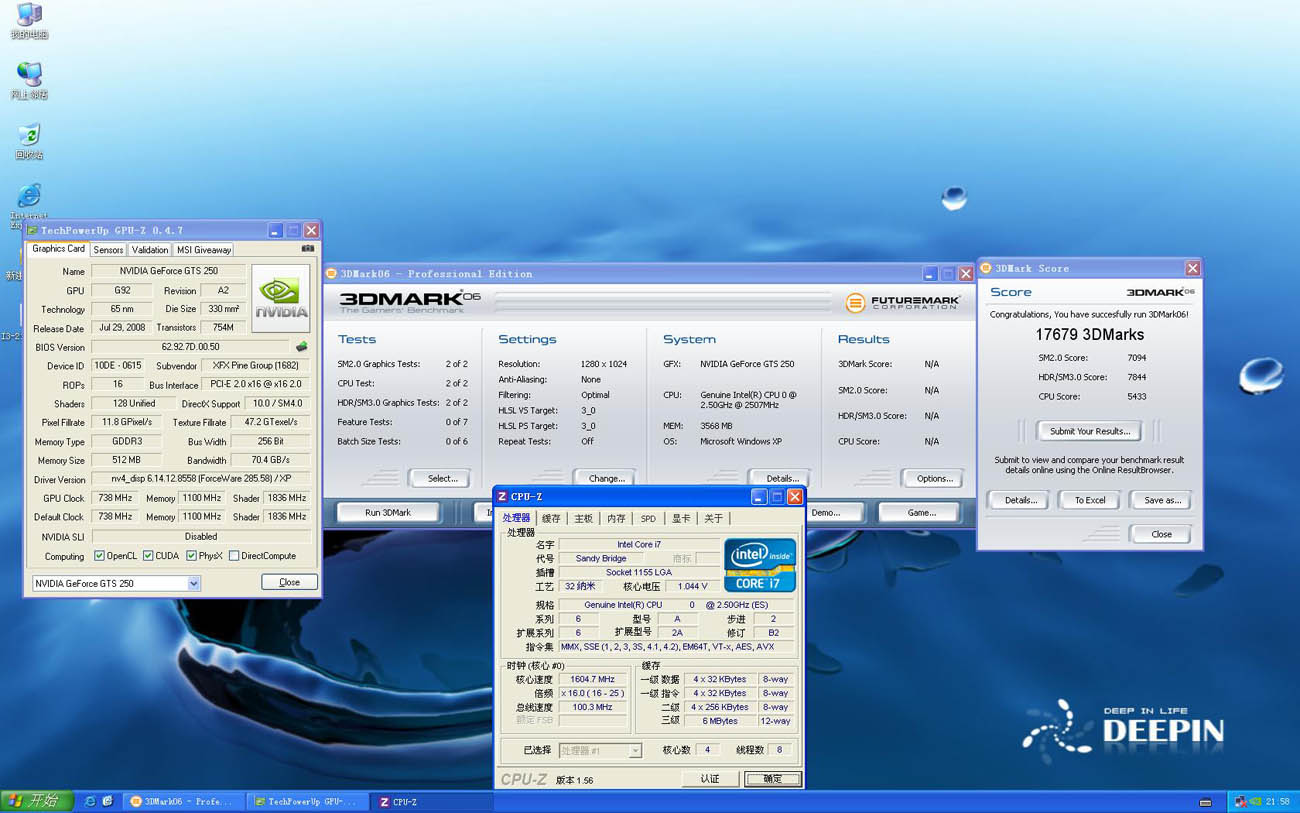Screen dimensions: 1300x813
Task: Toggle the OpenCL checkbox in GPU-Z
Action: click(x=99, y=556)
